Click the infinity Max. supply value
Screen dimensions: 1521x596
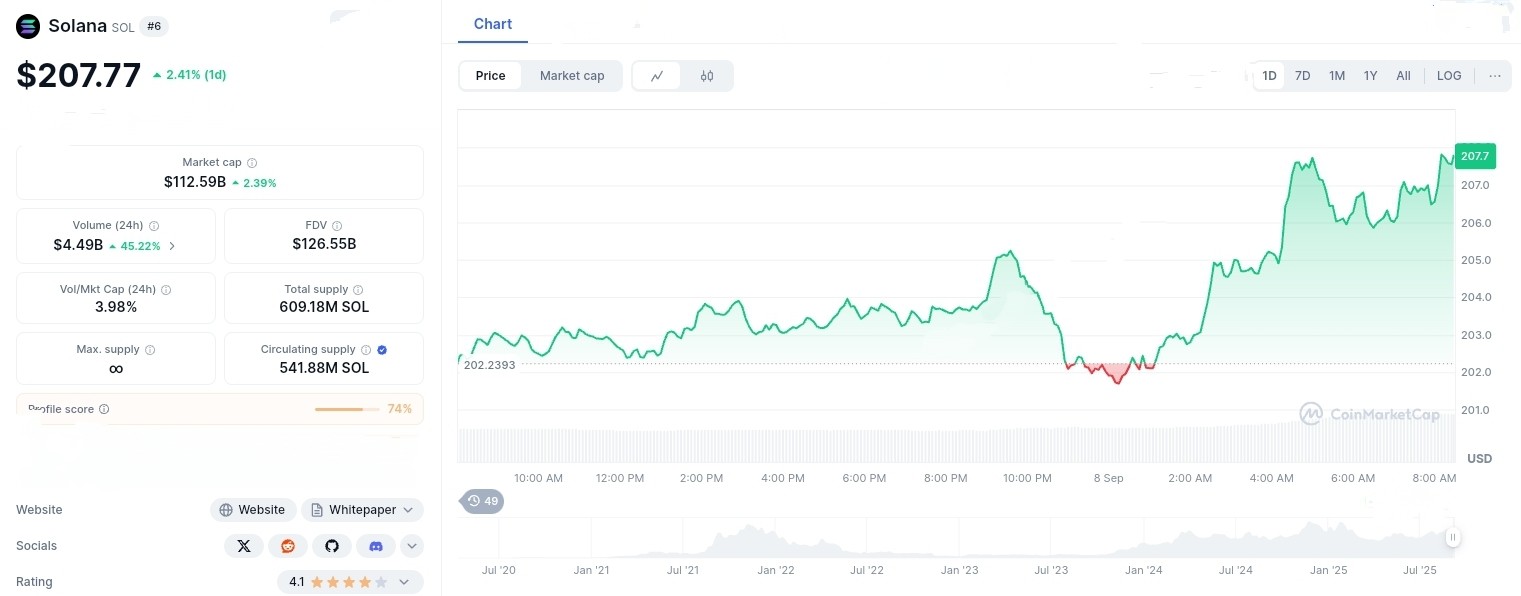[x=116, y=369]
